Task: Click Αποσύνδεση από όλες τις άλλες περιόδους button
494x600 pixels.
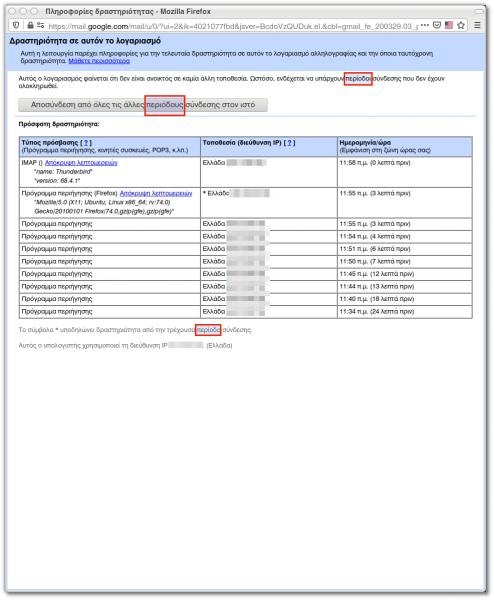Action: pos(143,105)
